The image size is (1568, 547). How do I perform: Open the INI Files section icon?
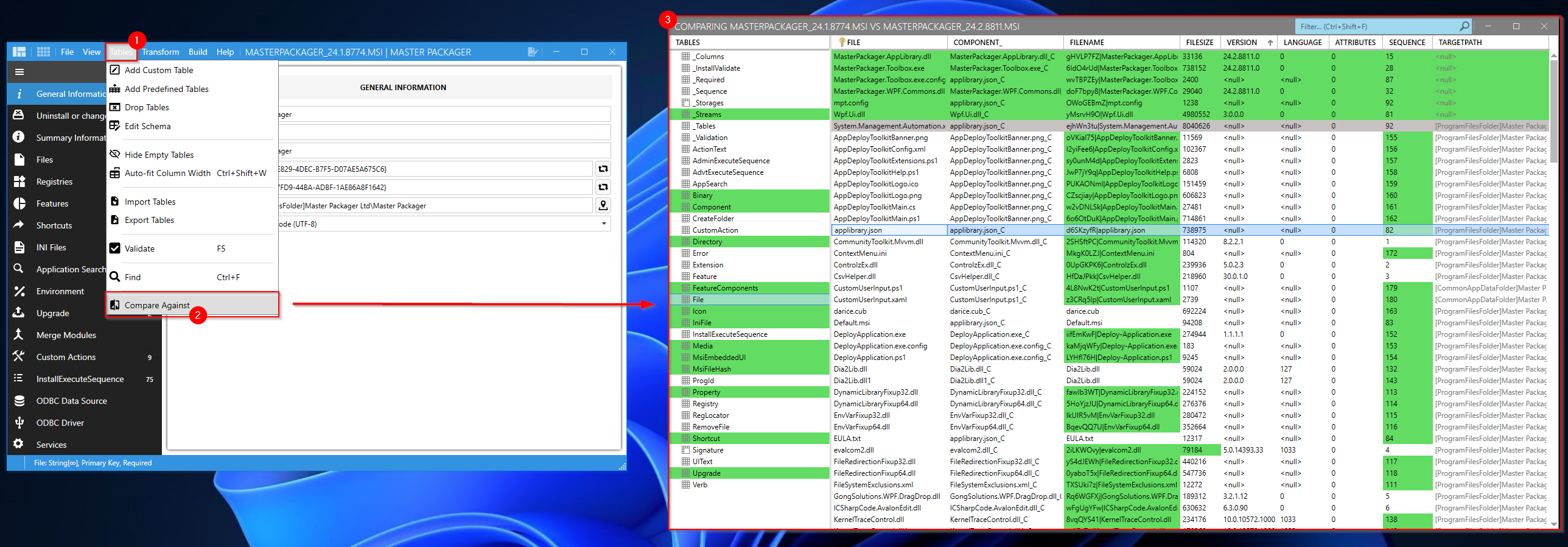click(x=19, y=247)
